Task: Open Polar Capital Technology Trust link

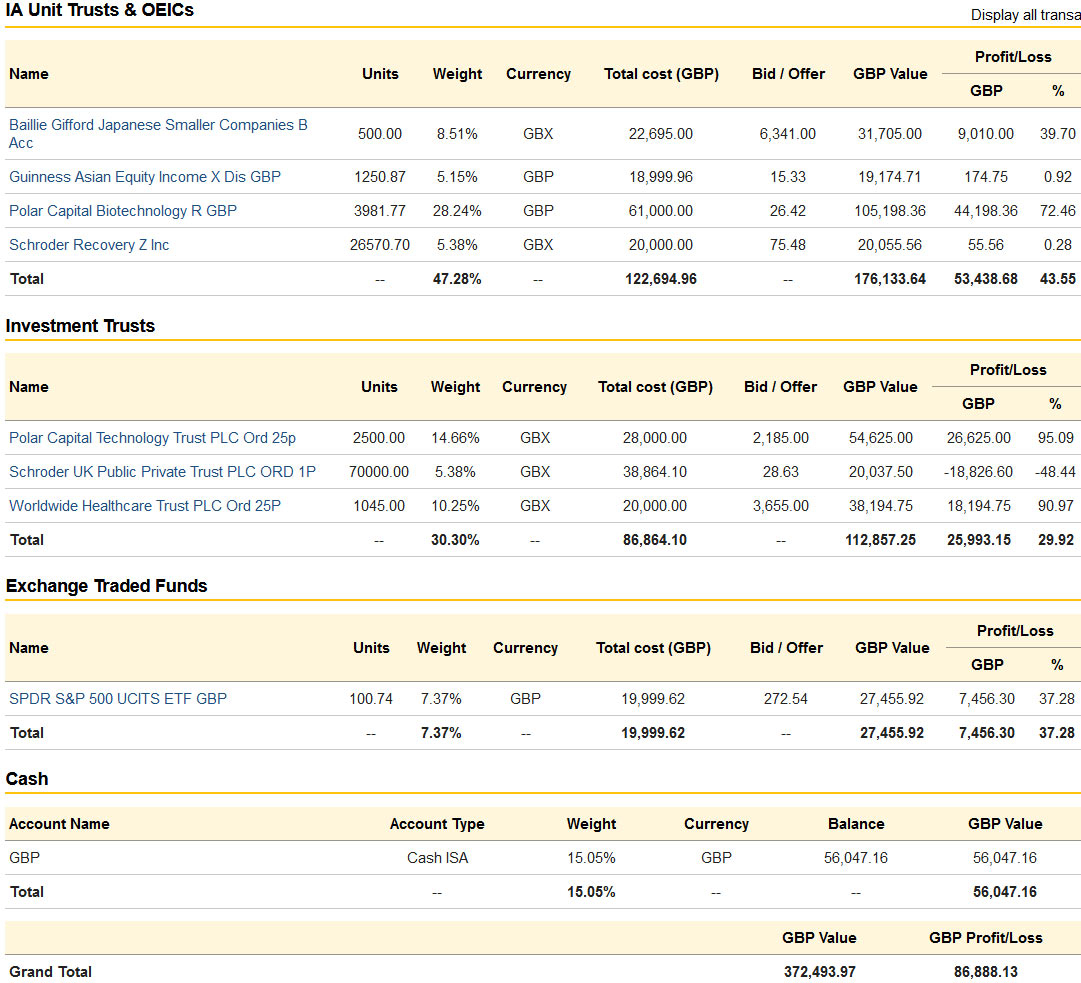Action: (152, 438)
